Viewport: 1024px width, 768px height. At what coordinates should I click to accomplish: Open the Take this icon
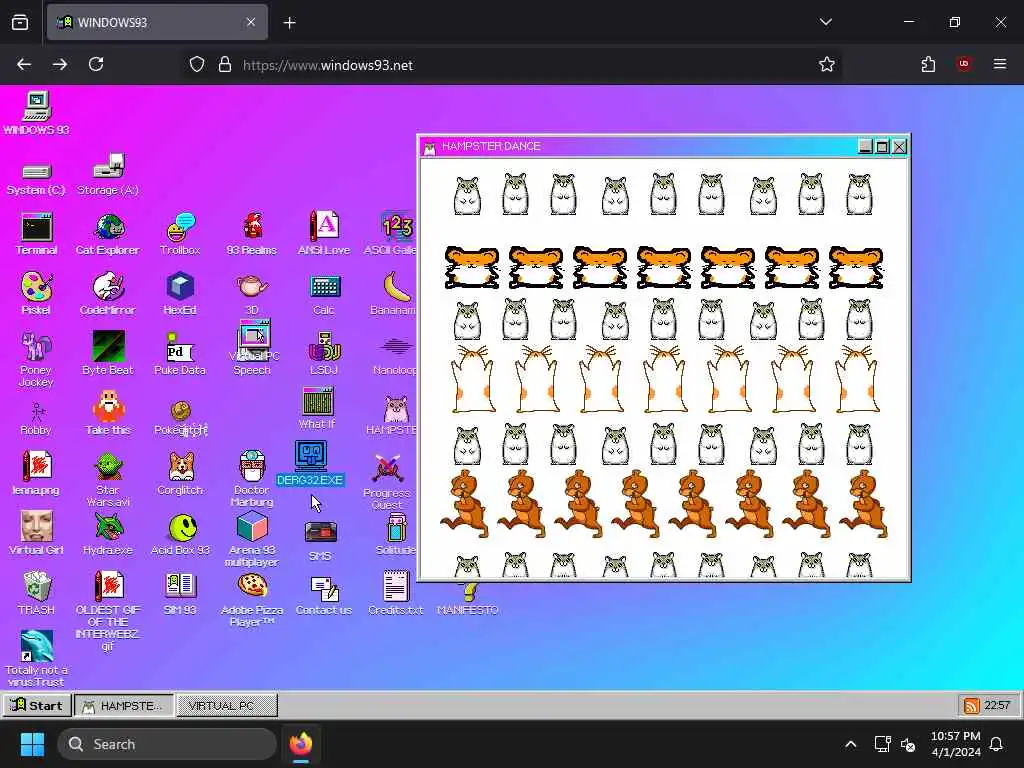108,413
